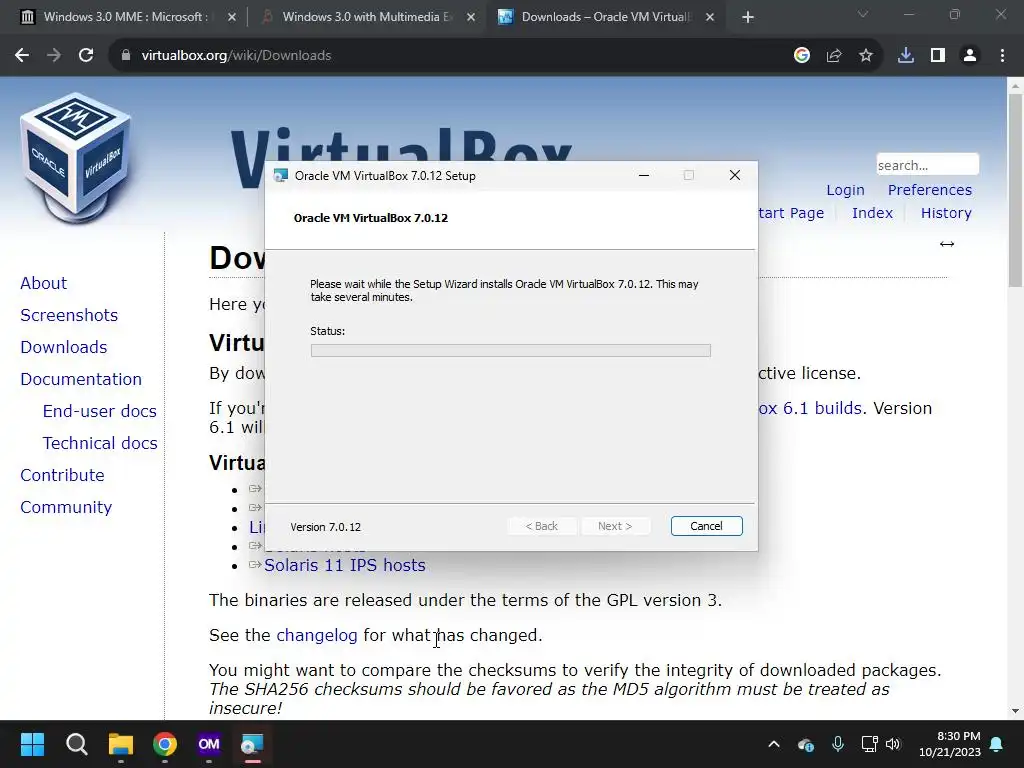Minimize the VirtualBox Setup dialog
The height and width of the screenshot is (768, 1024).
644,175
